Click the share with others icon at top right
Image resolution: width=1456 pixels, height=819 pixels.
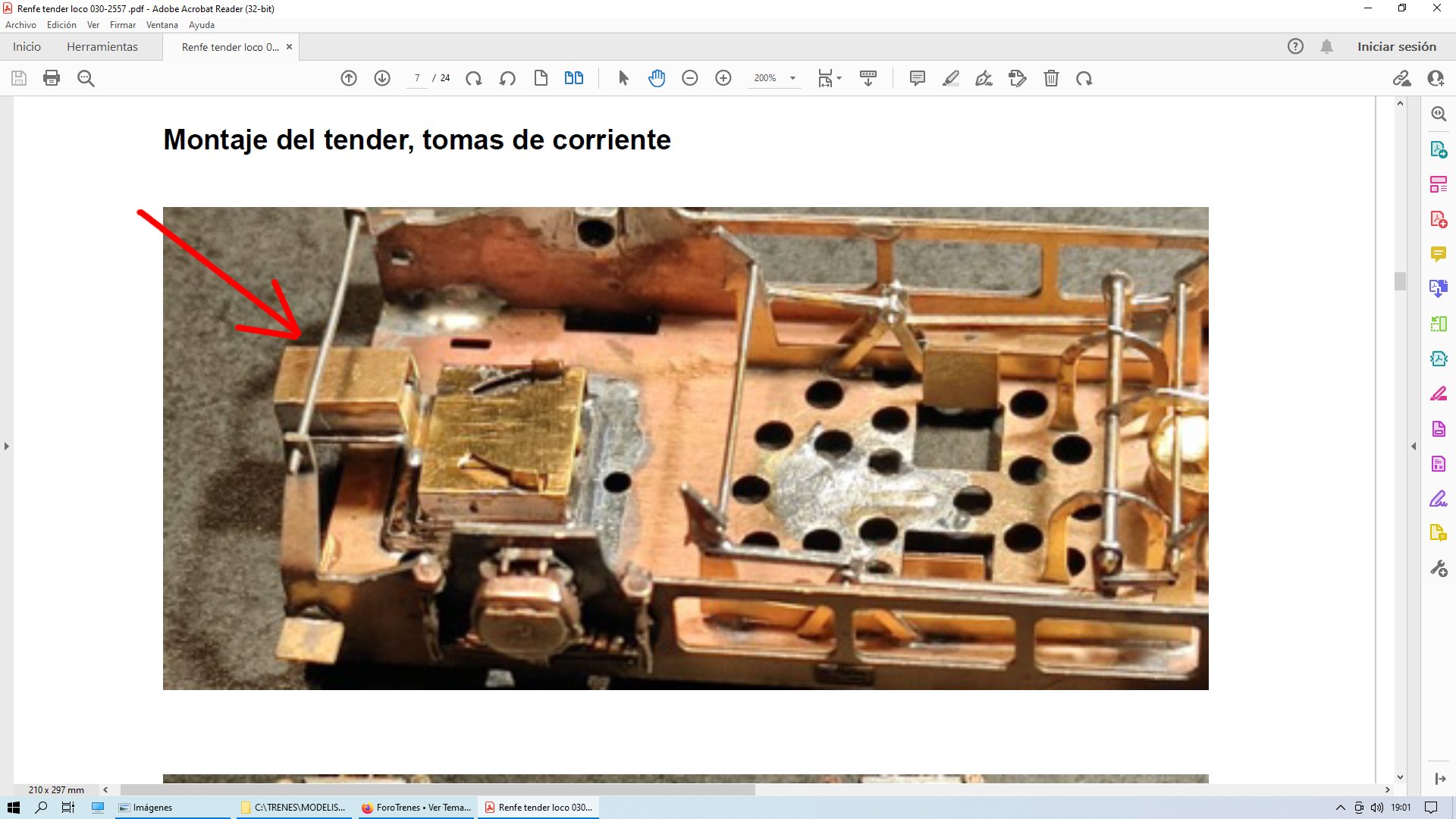[1436, 78]
